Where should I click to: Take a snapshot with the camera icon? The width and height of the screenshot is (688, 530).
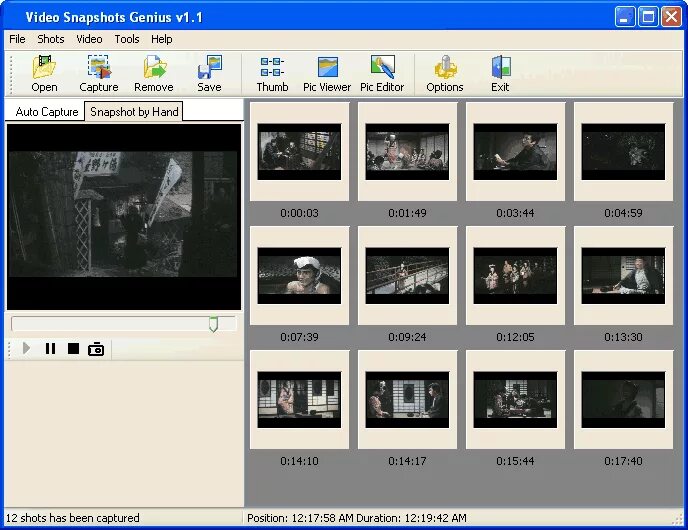pyautogui.click(x=96, y=349)
